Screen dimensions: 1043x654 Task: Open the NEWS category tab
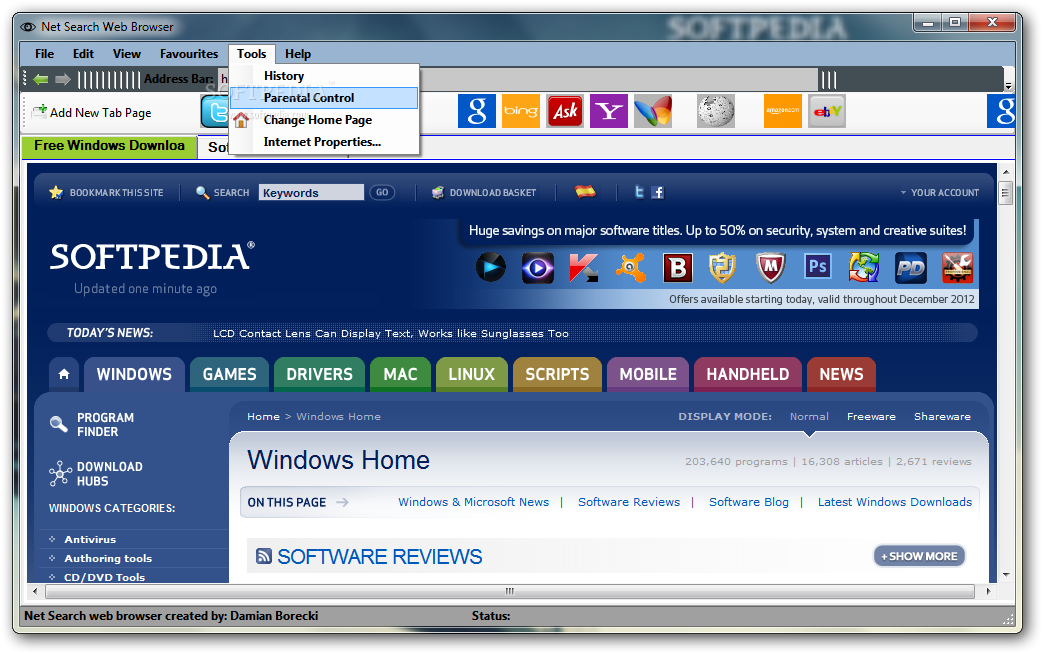841,375
